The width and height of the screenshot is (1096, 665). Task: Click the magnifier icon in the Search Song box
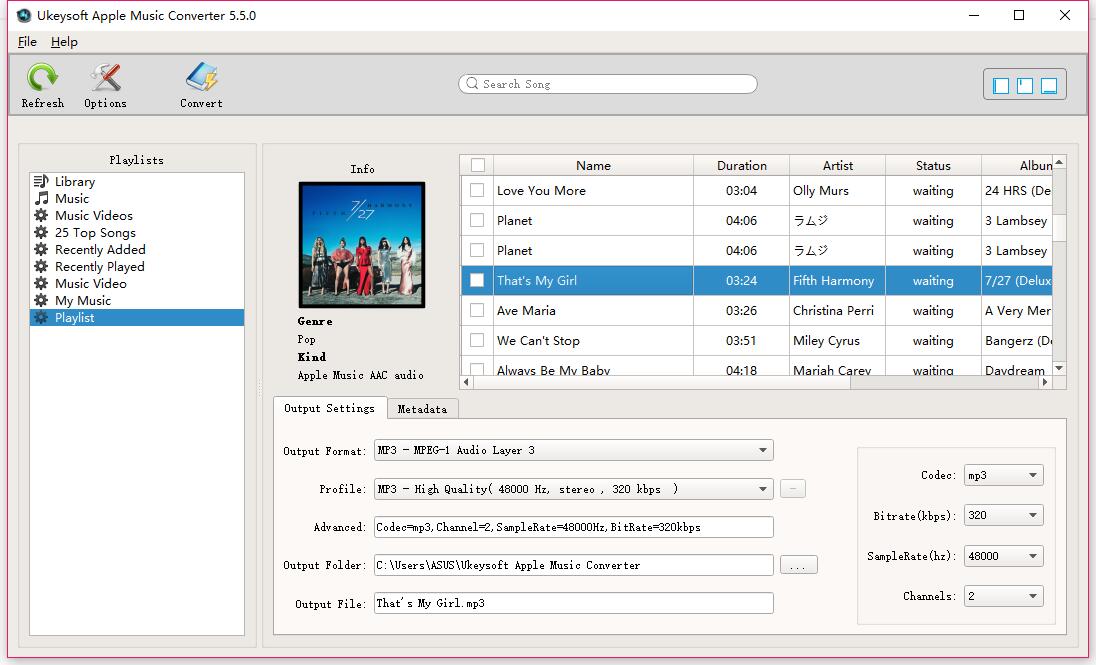tap(471, 84)
